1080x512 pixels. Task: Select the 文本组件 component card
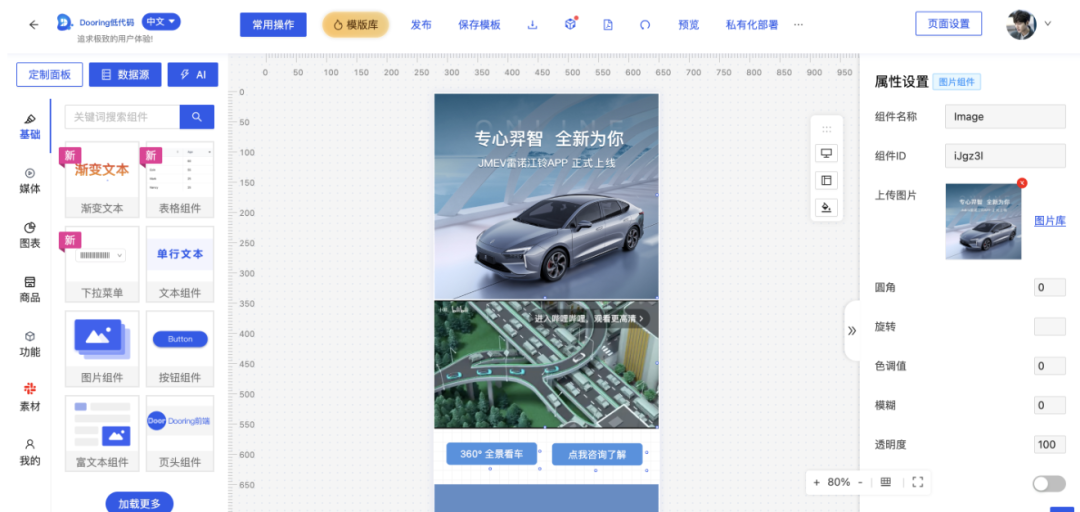coord(180,265)
